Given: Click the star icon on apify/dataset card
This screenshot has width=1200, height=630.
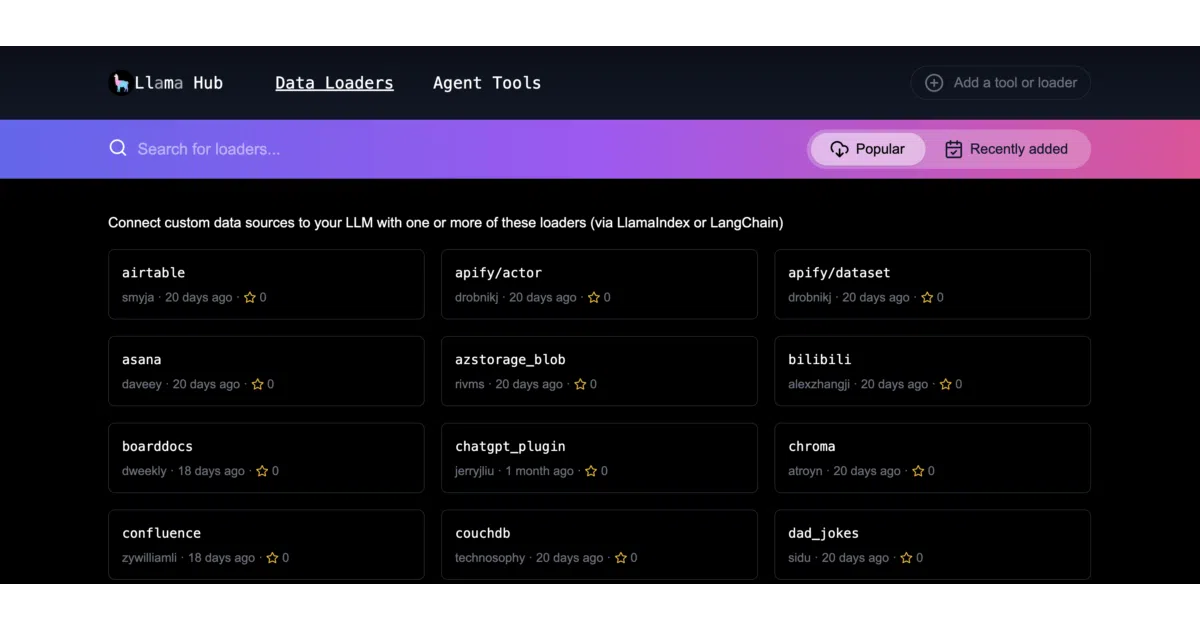Looking at the screenshot, I should click(927, 297).
